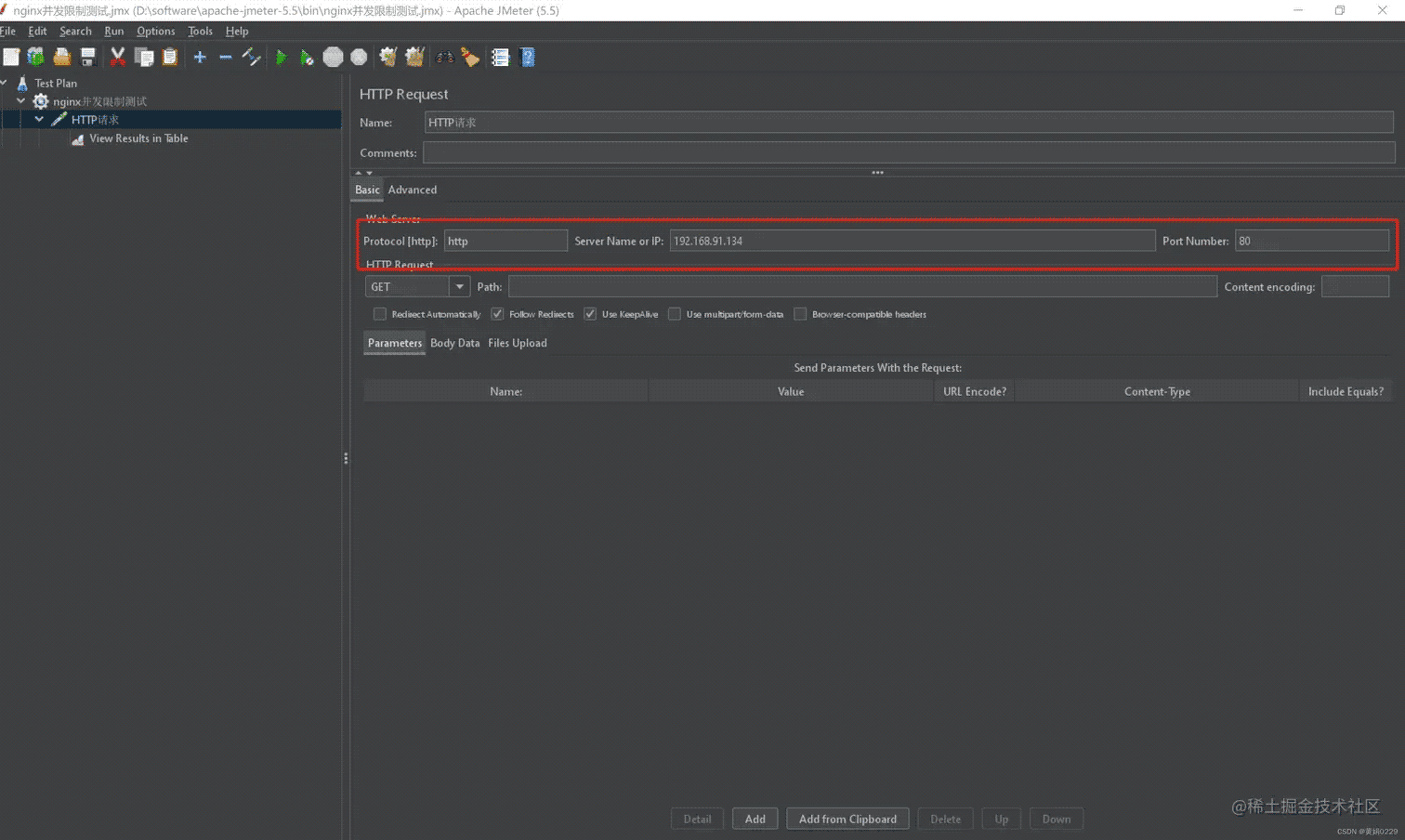
Task: Click the binoculars Search icon
Action: click(x=445, y=58)
